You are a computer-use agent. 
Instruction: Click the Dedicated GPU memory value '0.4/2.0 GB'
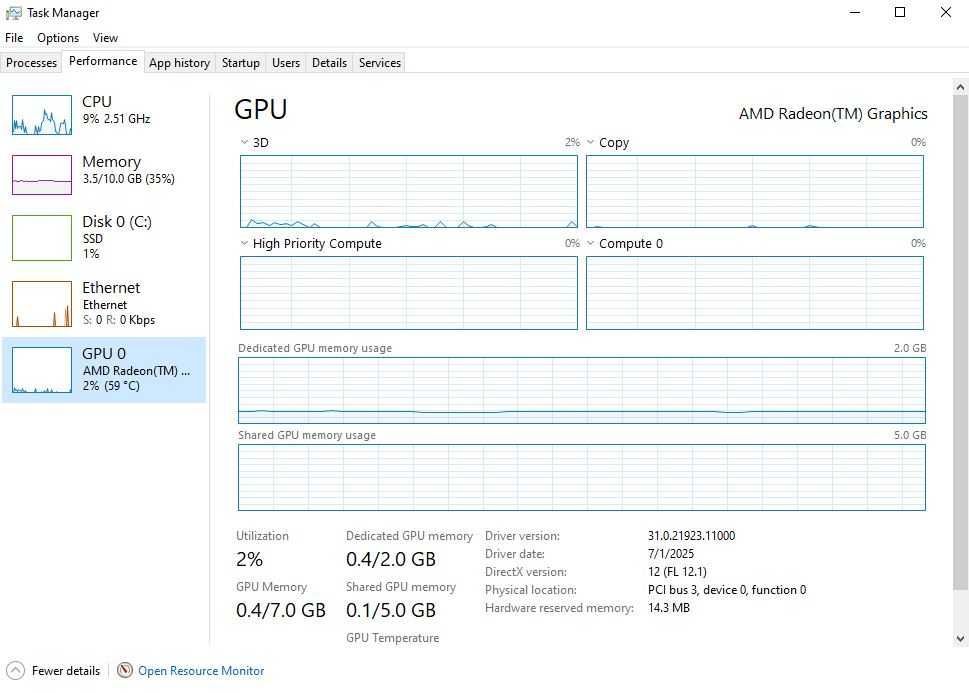pos(391,559)
